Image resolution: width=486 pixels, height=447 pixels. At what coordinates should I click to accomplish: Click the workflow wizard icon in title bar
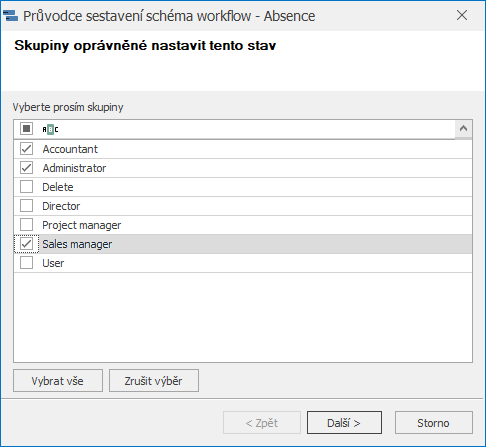pyautogui.click(x=10, y=16)
